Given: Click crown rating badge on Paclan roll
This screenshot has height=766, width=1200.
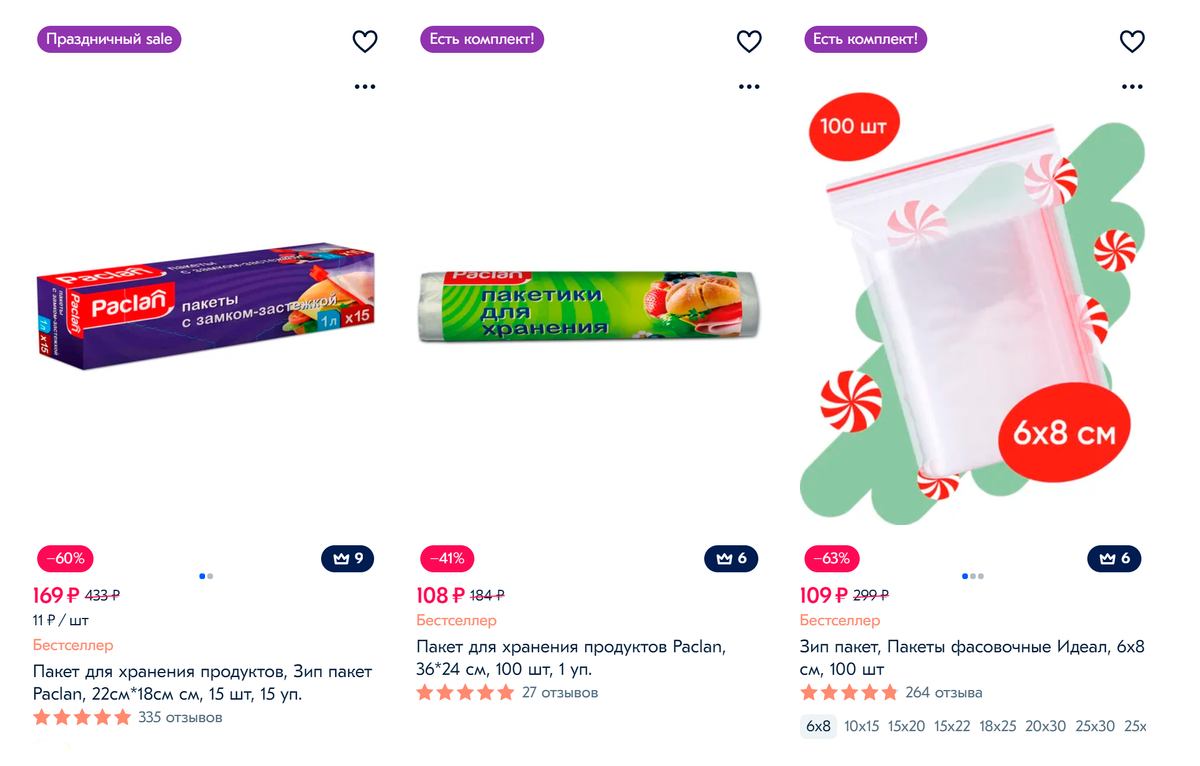Looking at the screenshot, I should (731, 558).
